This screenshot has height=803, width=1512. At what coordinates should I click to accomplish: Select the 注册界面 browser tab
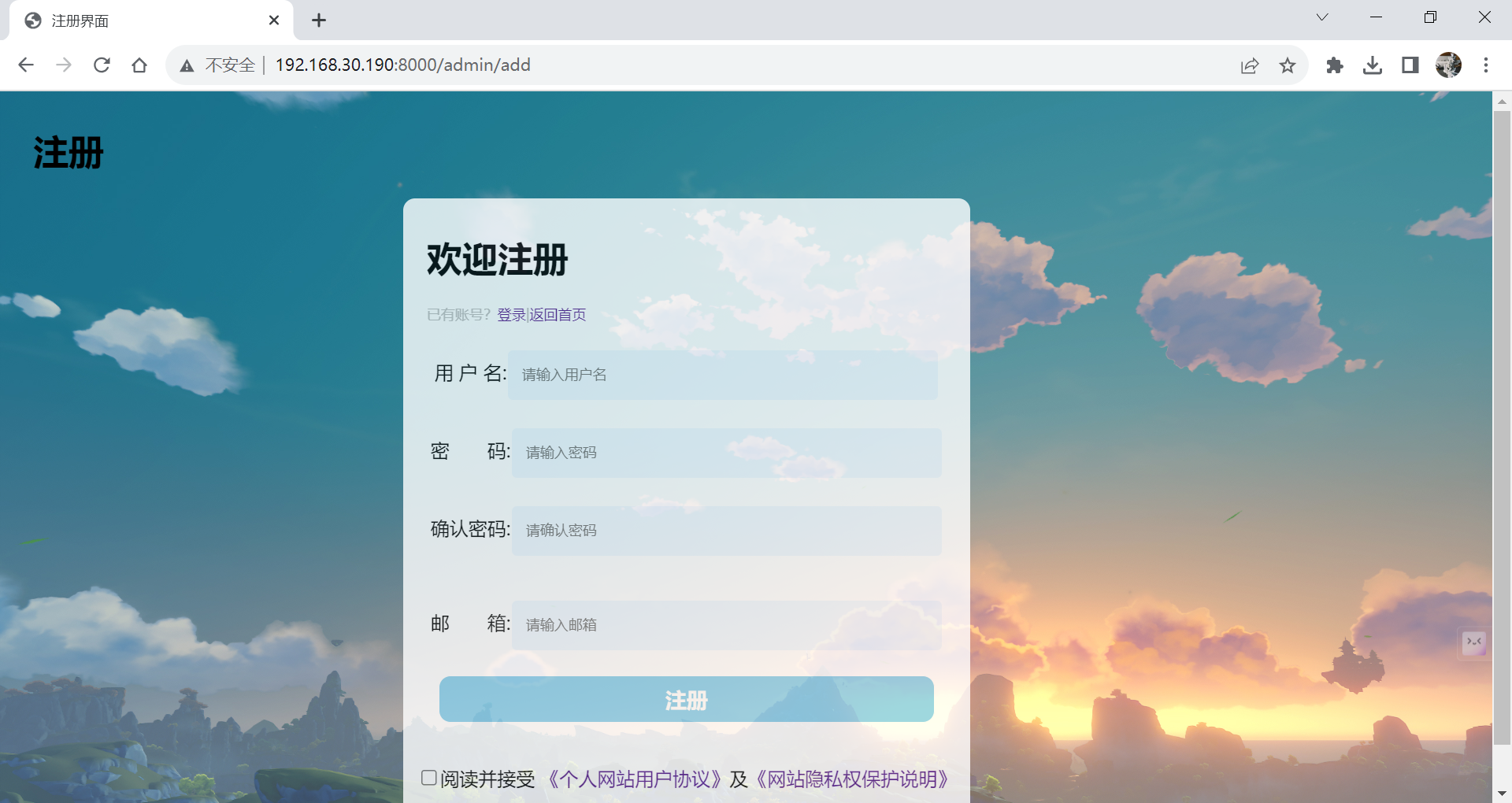click(151, 20)
